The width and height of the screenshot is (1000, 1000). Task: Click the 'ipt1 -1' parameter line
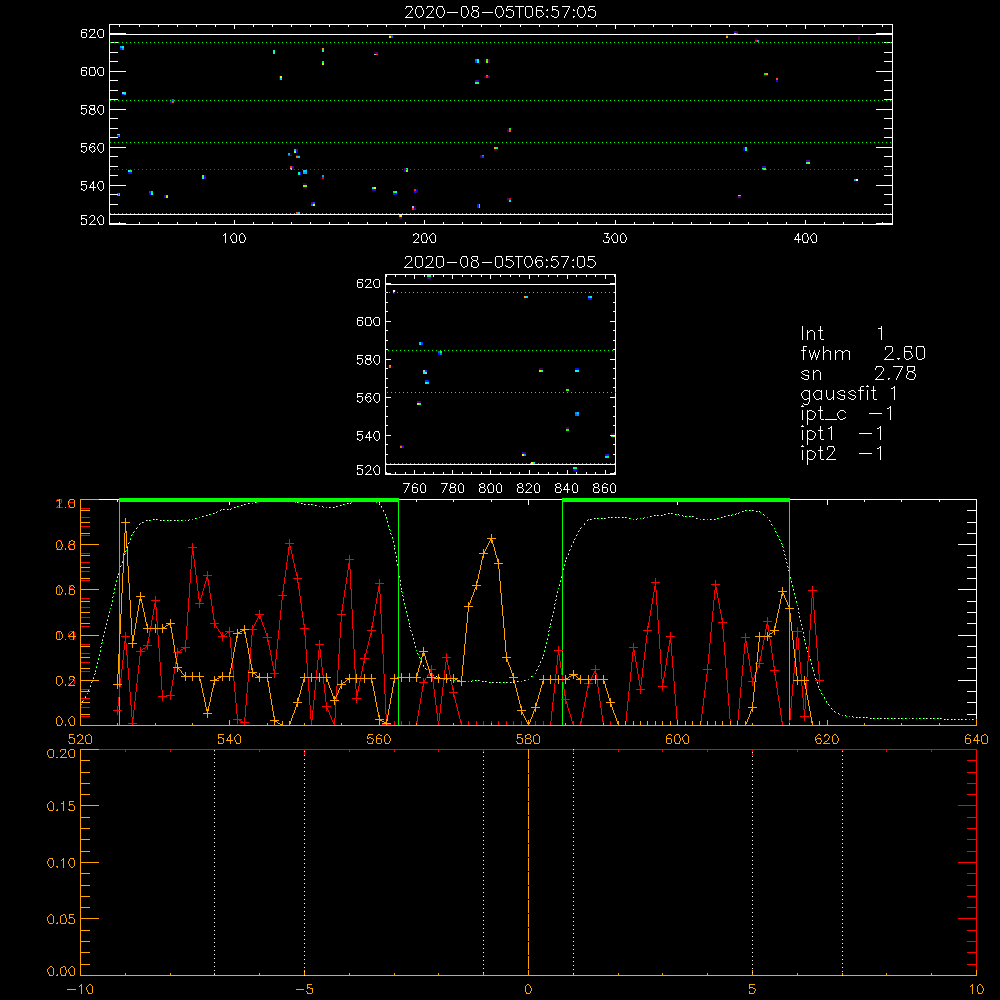tap(842, 434)
